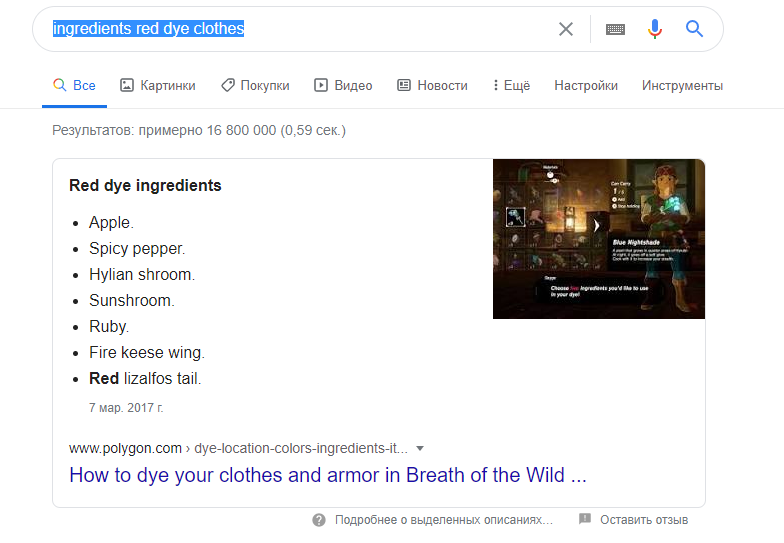Image resolution: width=784 pixels, height=543 pixels.
Task: Open the Видео tab
Action: pyautogui.click(x=343, y=86)
